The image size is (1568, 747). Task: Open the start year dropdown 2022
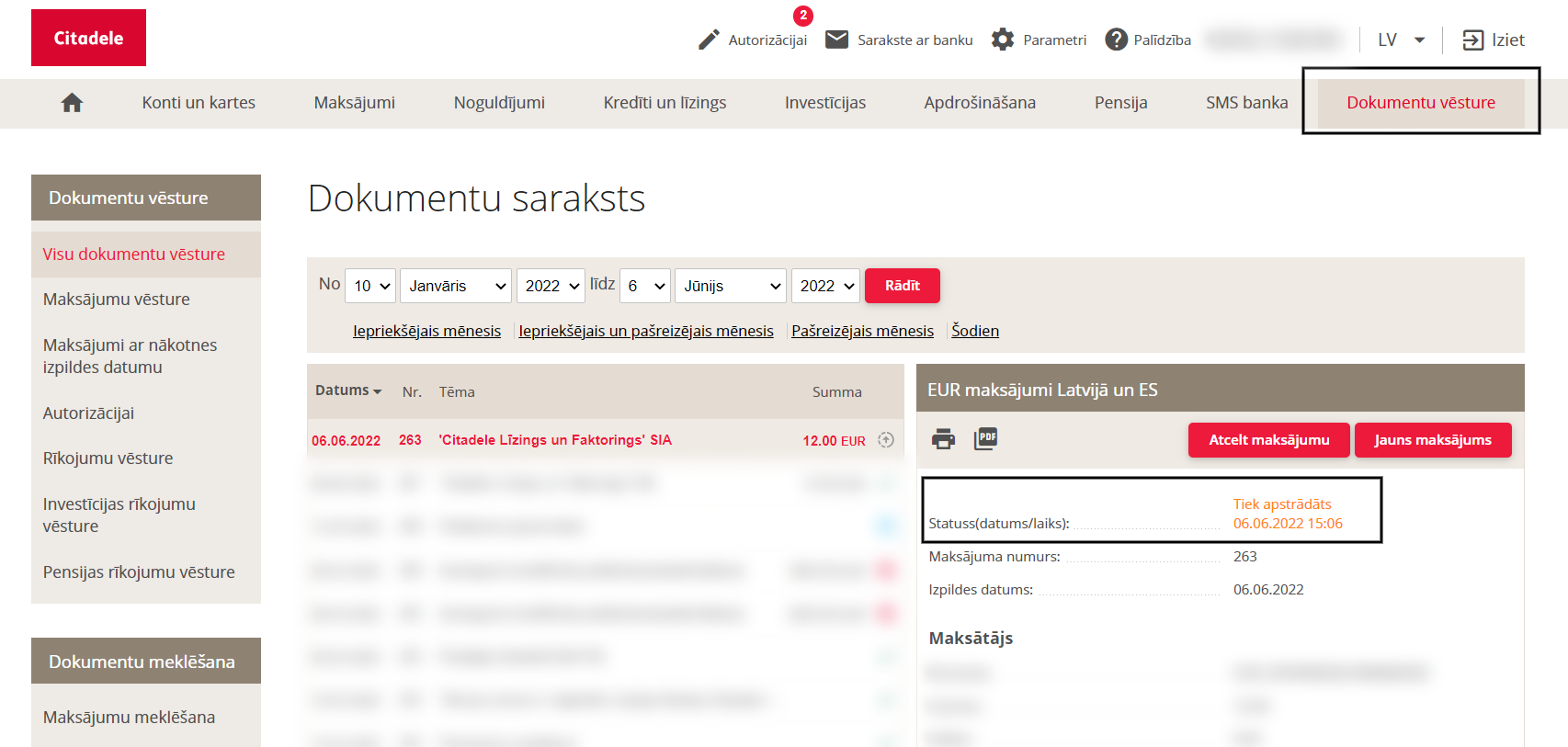[551, 286]
